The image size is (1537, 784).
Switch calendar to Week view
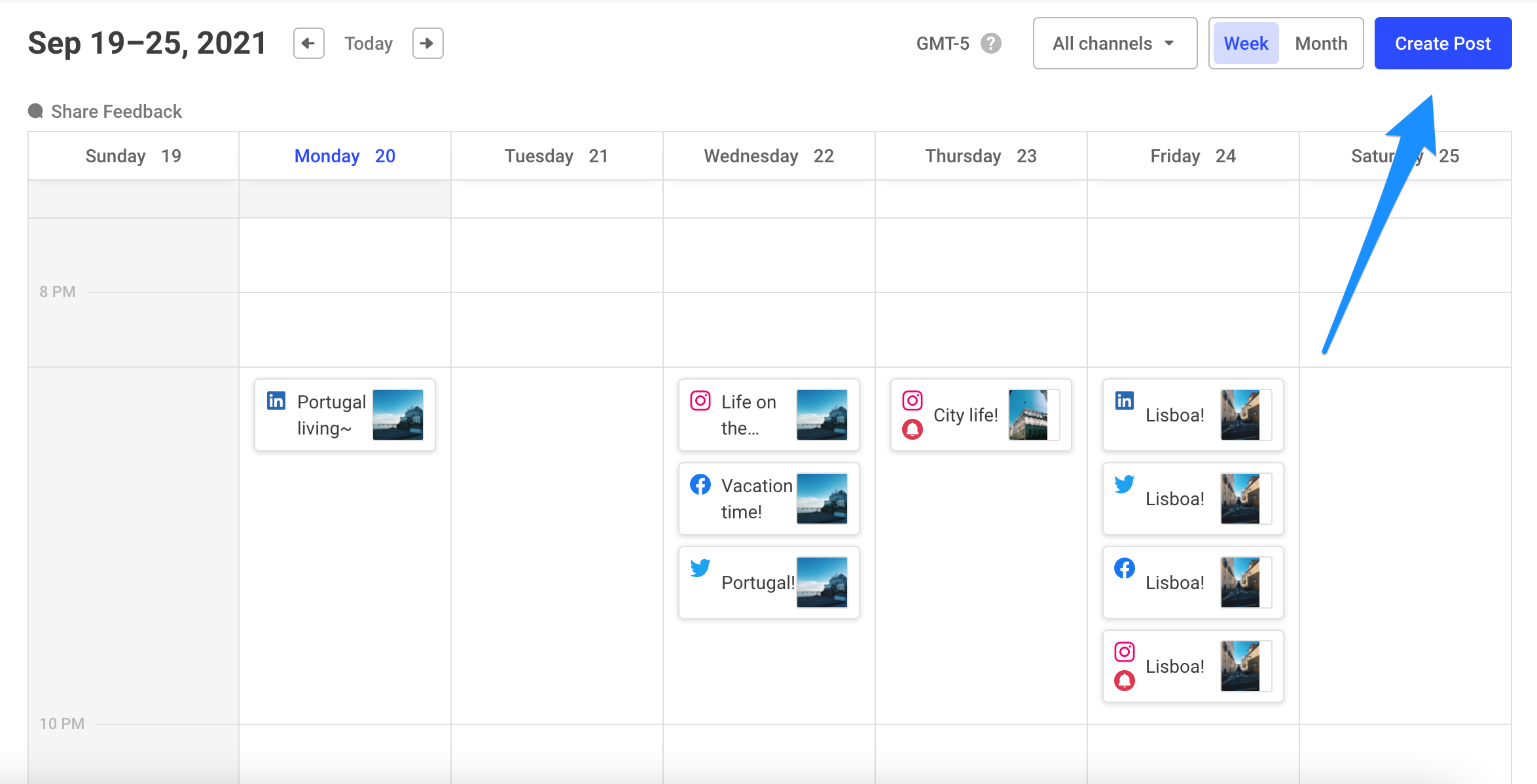point(1246,43)
